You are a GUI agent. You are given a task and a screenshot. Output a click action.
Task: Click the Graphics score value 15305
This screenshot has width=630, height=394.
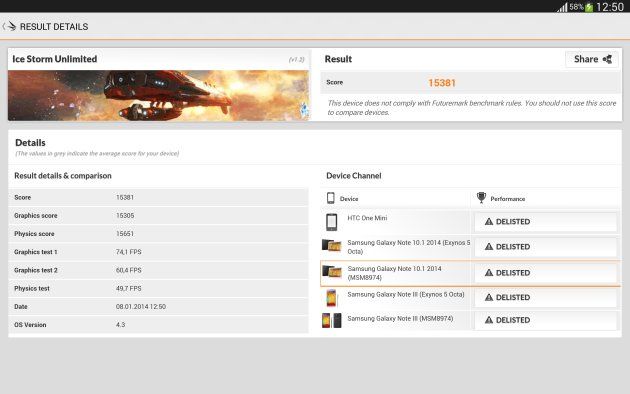(x=125, y=216)
